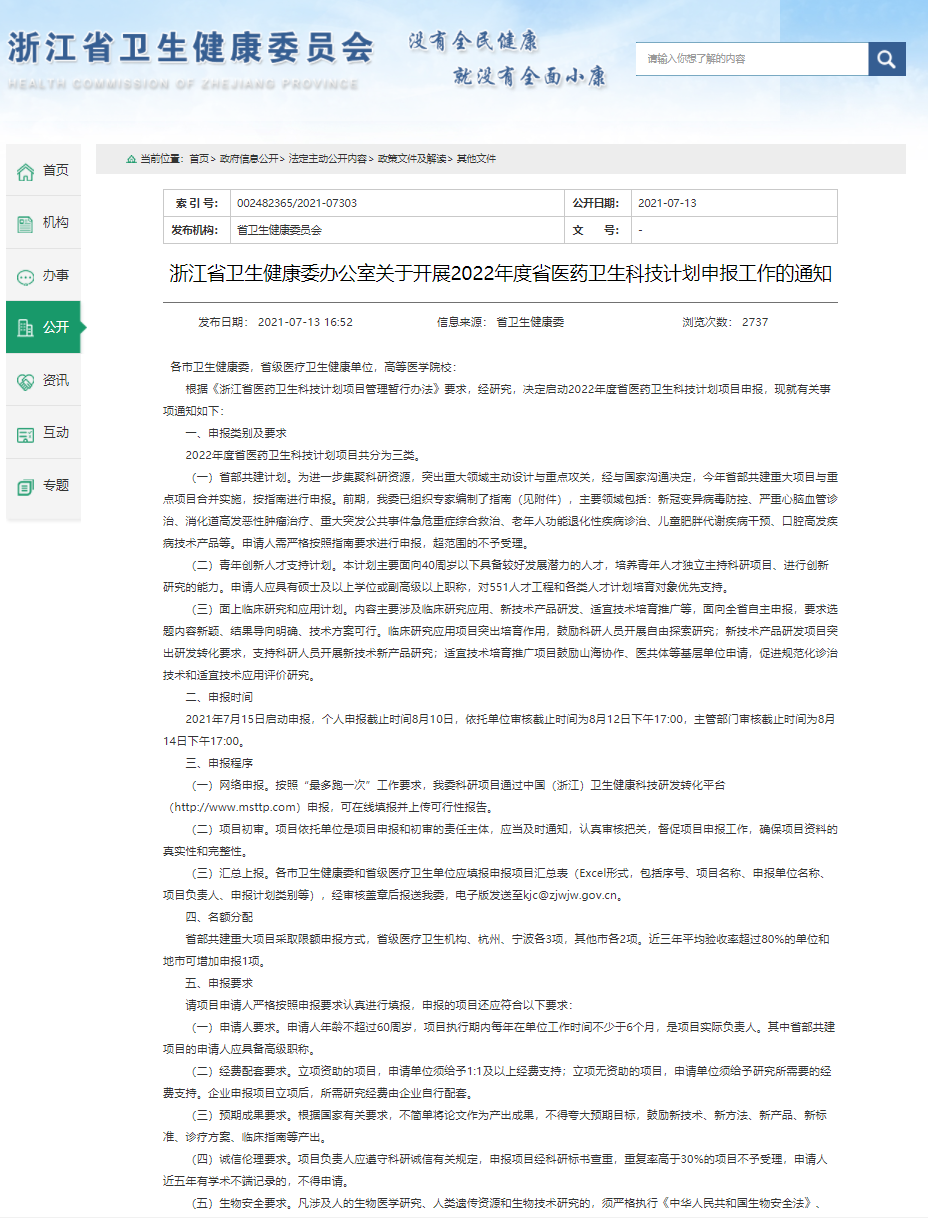This screenshot has height=1218, width=928.
Task: Click the 索 引 号 label cell
Action: click(x=197, y=203)
